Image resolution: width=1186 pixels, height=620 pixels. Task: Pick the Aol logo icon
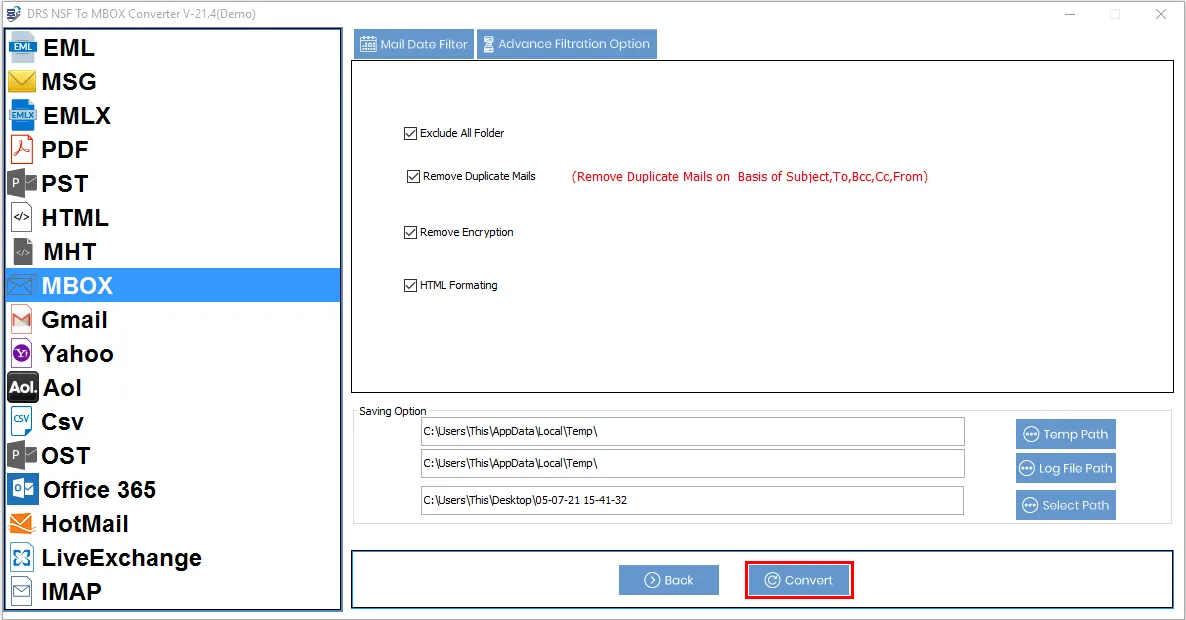(23, 387)
